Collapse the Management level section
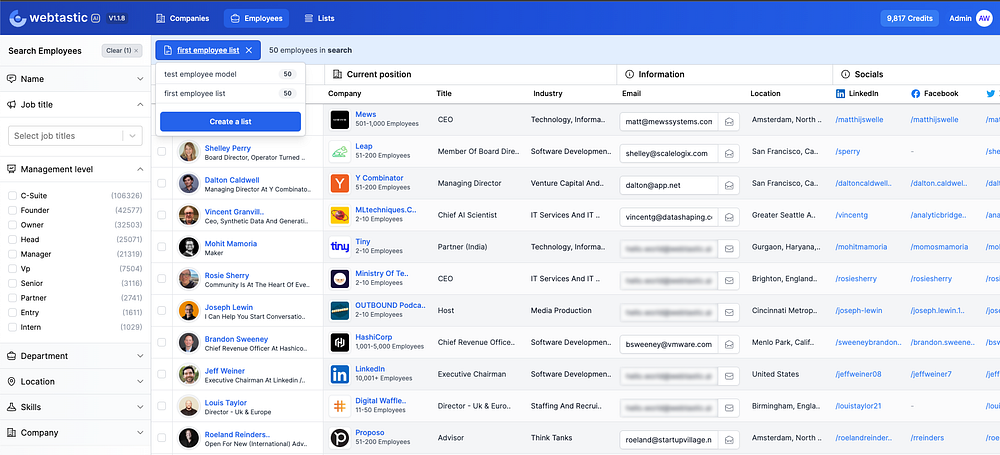 coord(75,169)
